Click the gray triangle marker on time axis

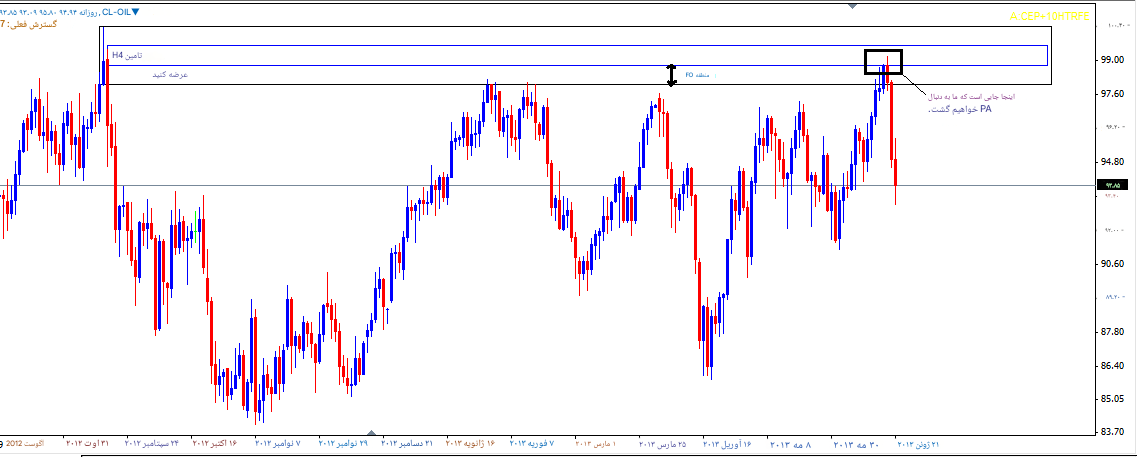coord(370,432)
